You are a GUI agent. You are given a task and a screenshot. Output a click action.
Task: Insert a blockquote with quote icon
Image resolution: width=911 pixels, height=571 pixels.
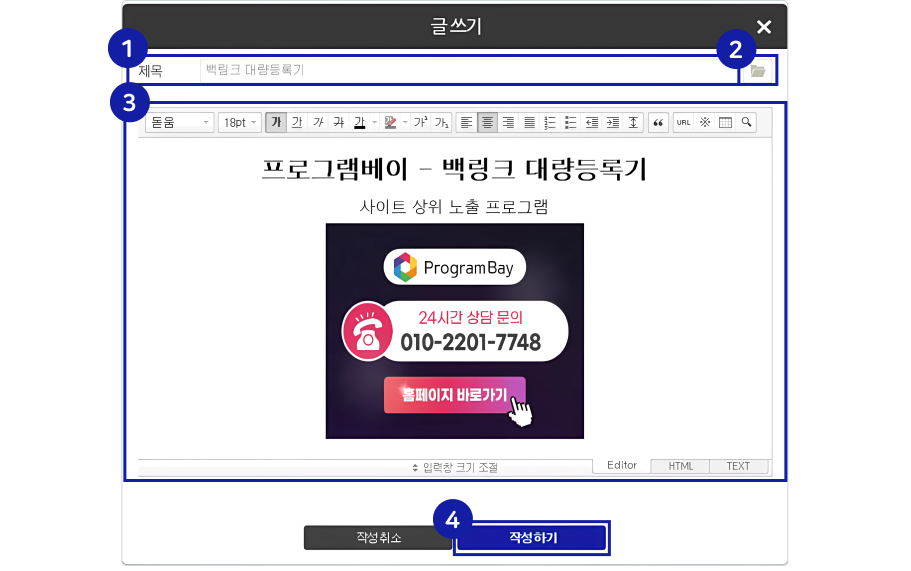[x=658, y=122]
